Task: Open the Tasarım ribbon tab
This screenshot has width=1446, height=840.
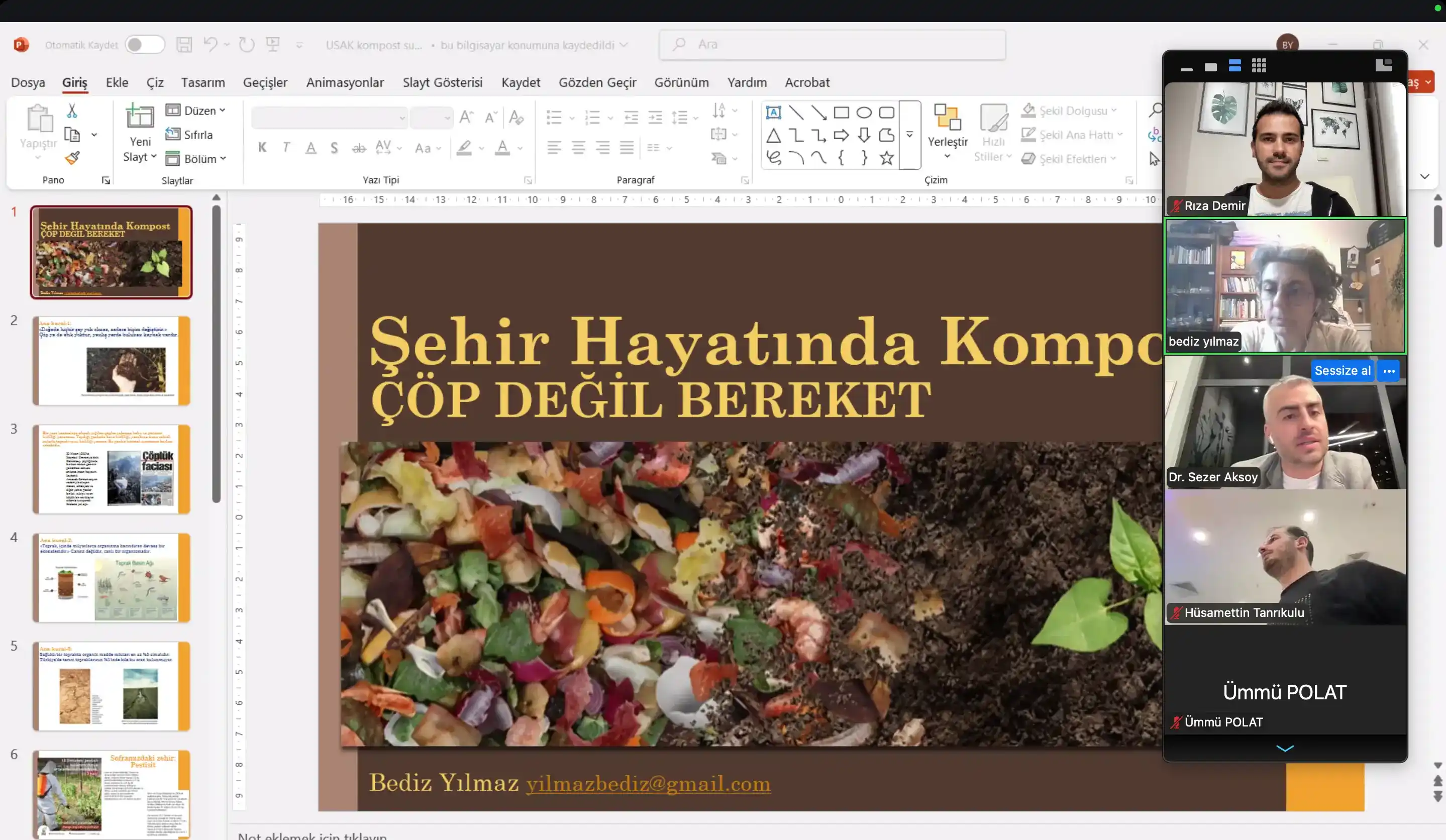Action: (202, 82)
